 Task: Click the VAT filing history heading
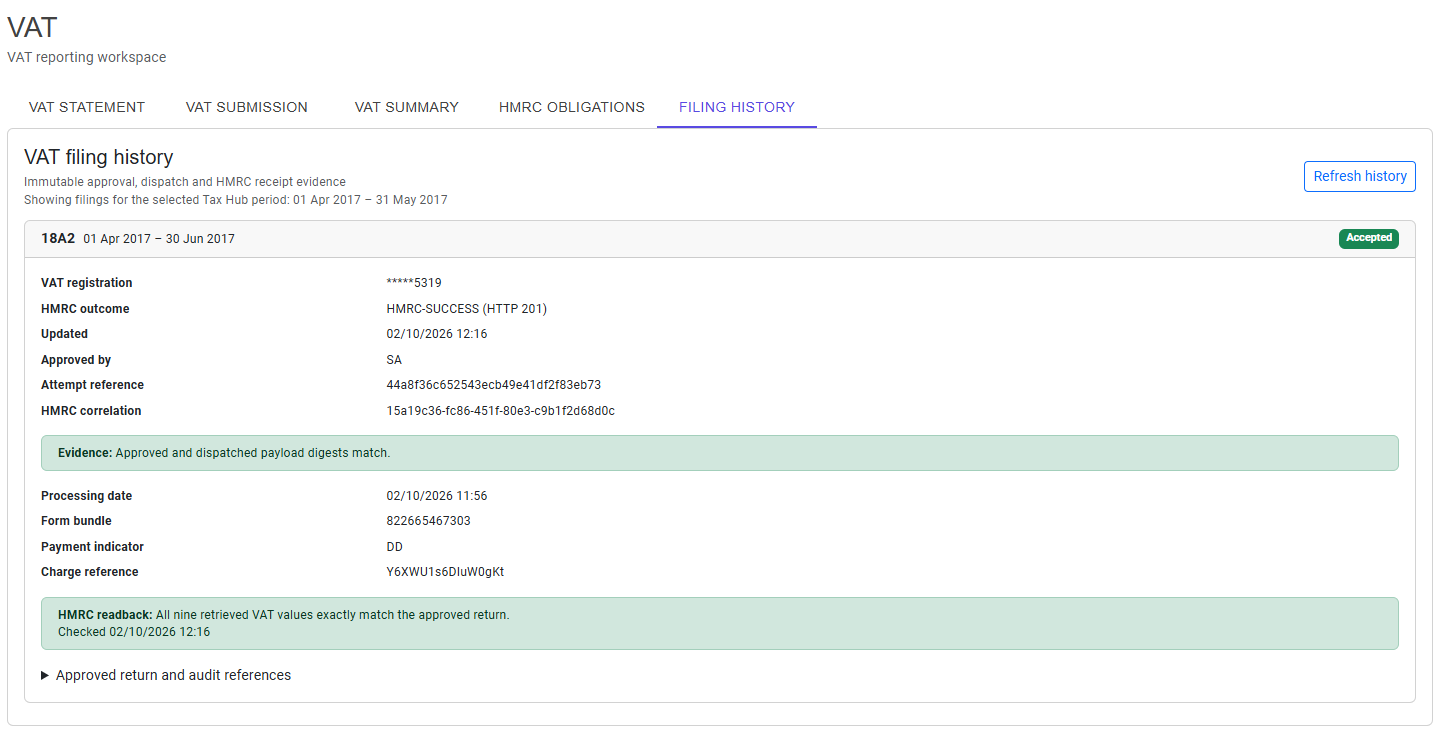click(99, 157)
